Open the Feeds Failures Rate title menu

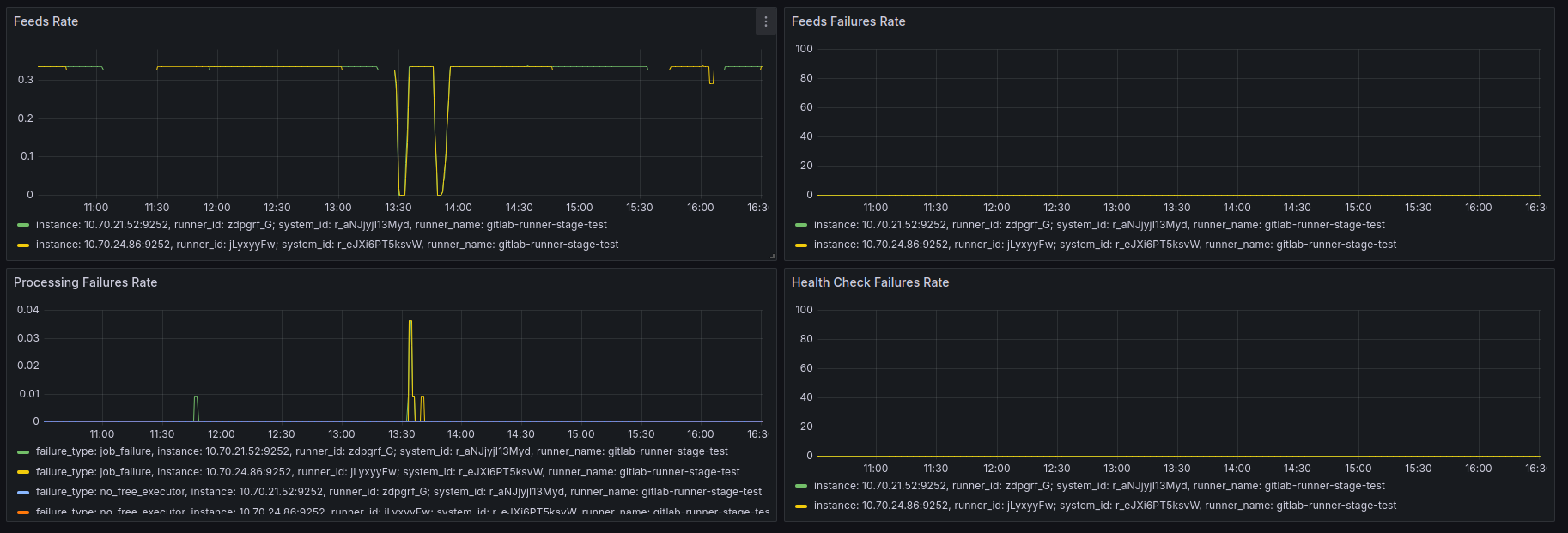[x=848, y=21]
